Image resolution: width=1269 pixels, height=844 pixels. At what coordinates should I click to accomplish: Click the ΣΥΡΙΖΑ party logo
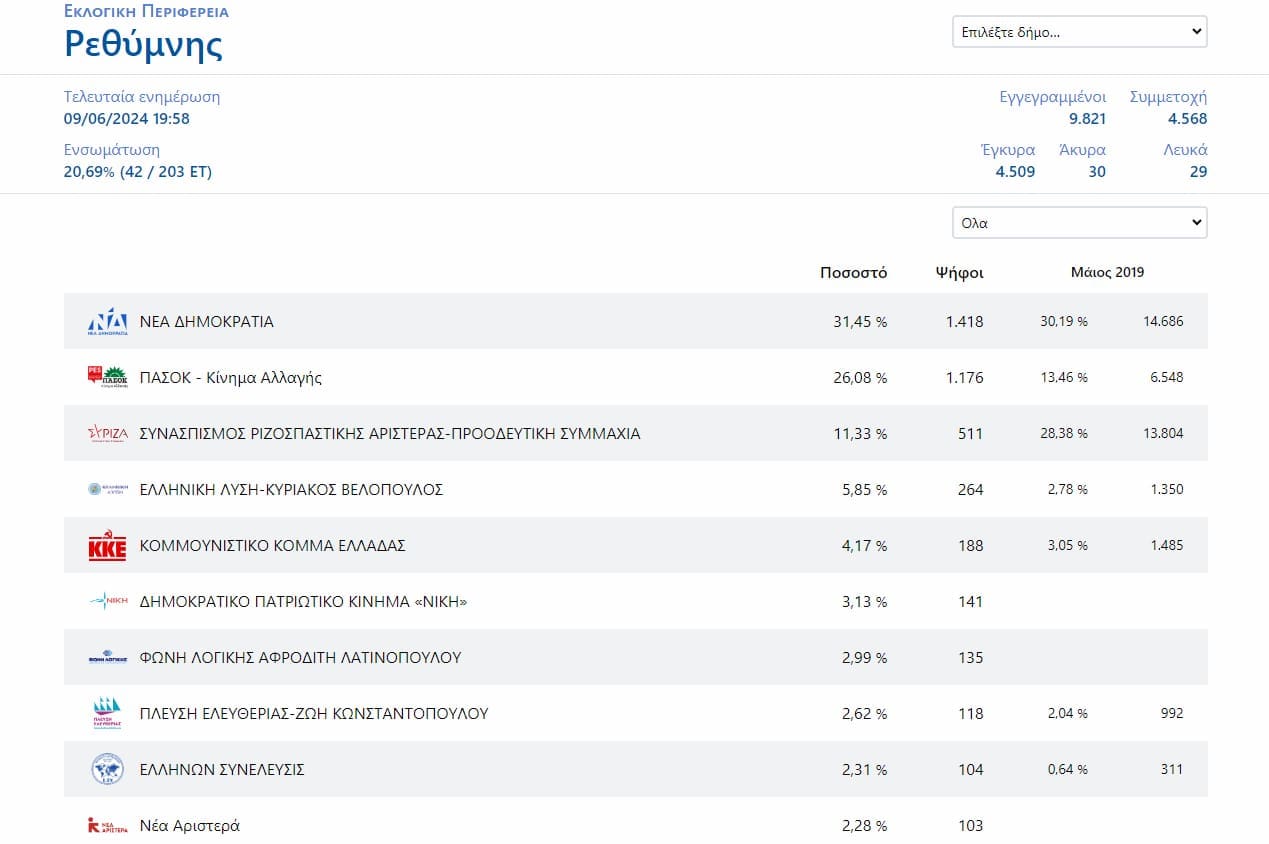107,434
